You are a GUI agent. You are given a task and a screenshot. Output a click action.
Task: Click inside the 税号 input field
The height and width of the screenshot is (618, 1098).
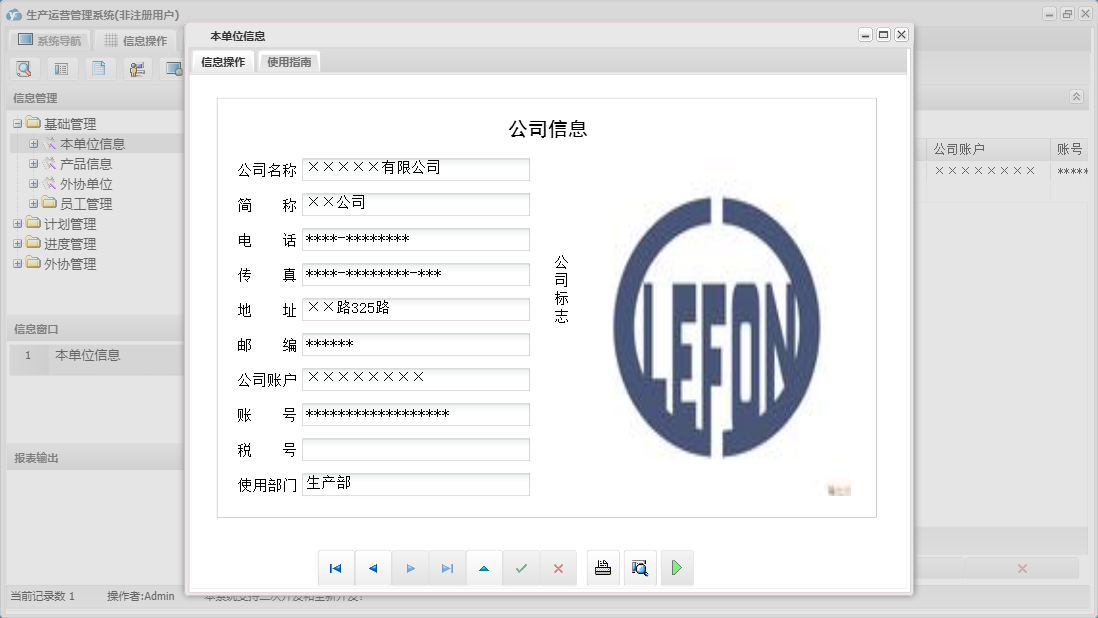415,449
